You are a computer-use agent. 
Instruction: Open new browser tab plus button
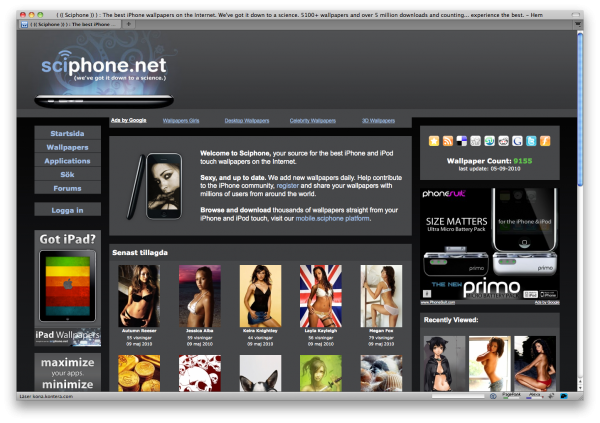tap(129, 24)
